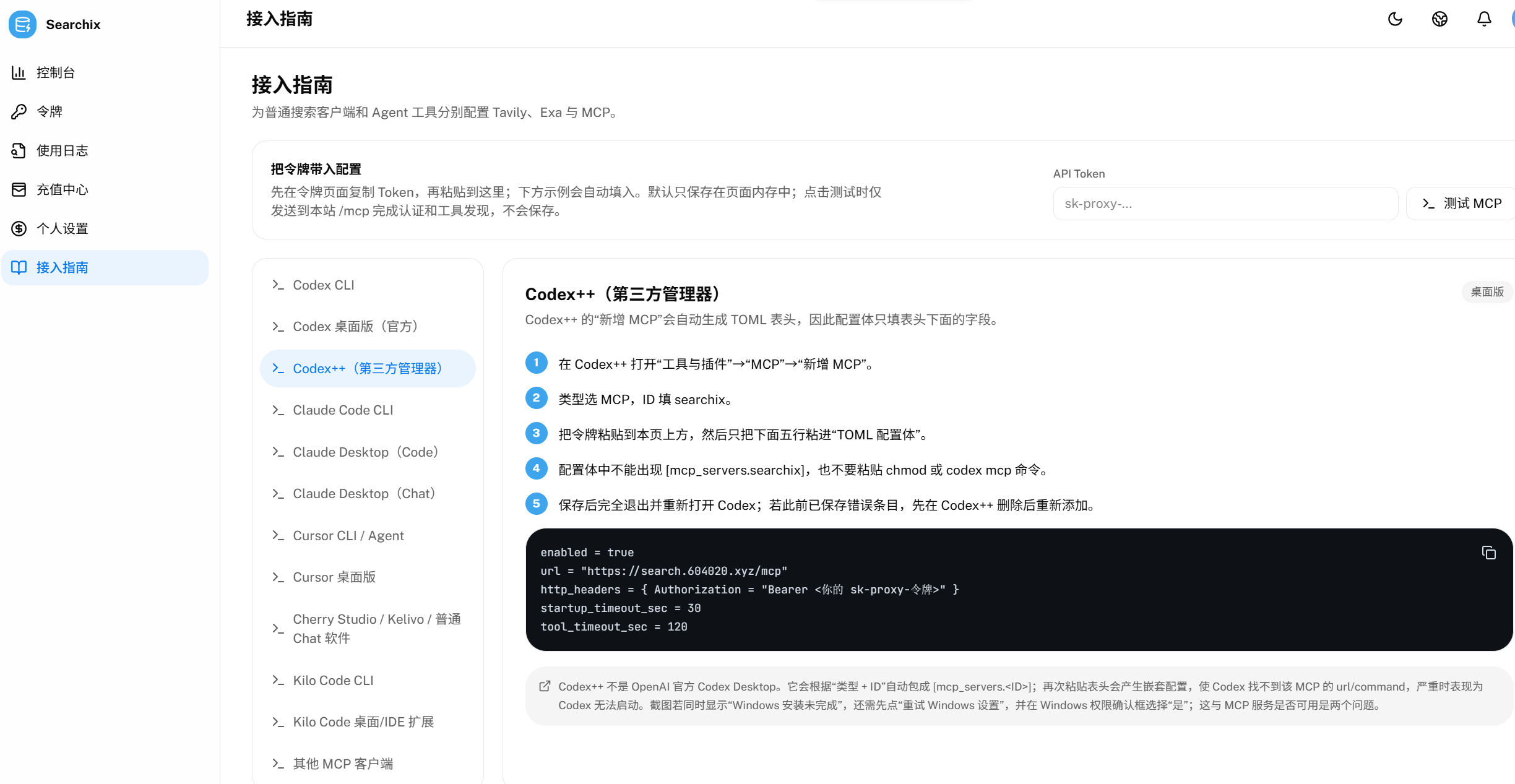Click the http_headers line in code
The height and width of the screenshot is (784, 1515).
point(749,590)
